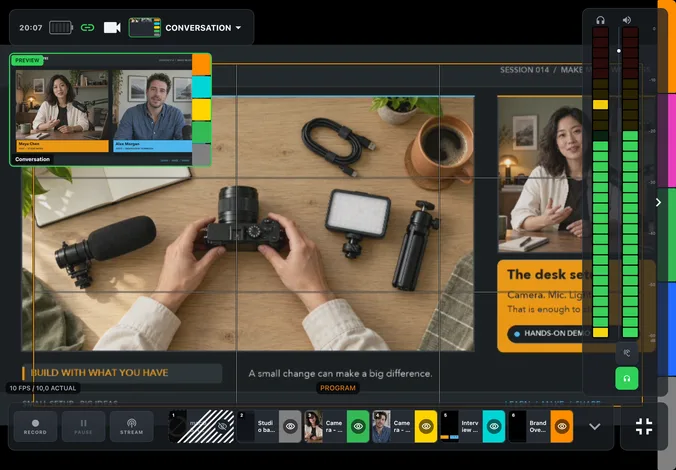Click the volume slider handle between the meters
Viewport: 676px width, 470px height.
(x=619, y=51)
